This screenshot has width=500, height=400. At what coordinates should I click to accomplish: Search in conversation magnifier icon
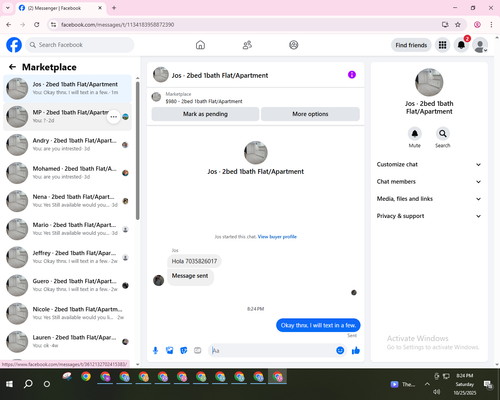443,134
